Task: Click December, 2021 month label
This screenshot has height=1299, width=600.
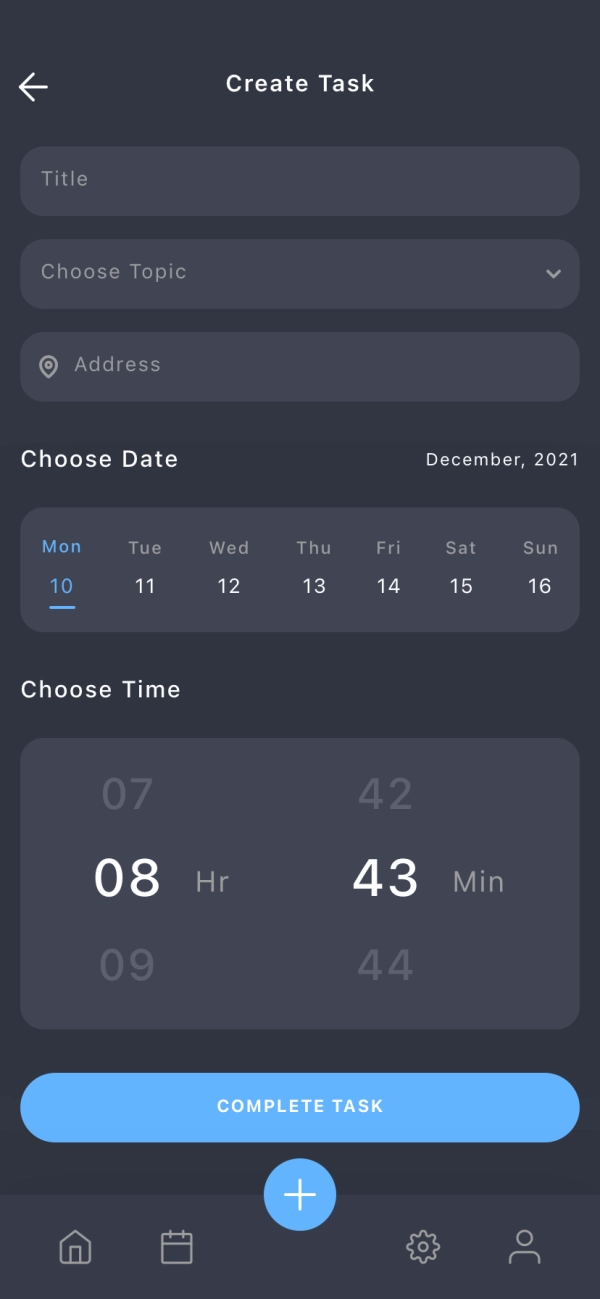Action: coord(502,459)
